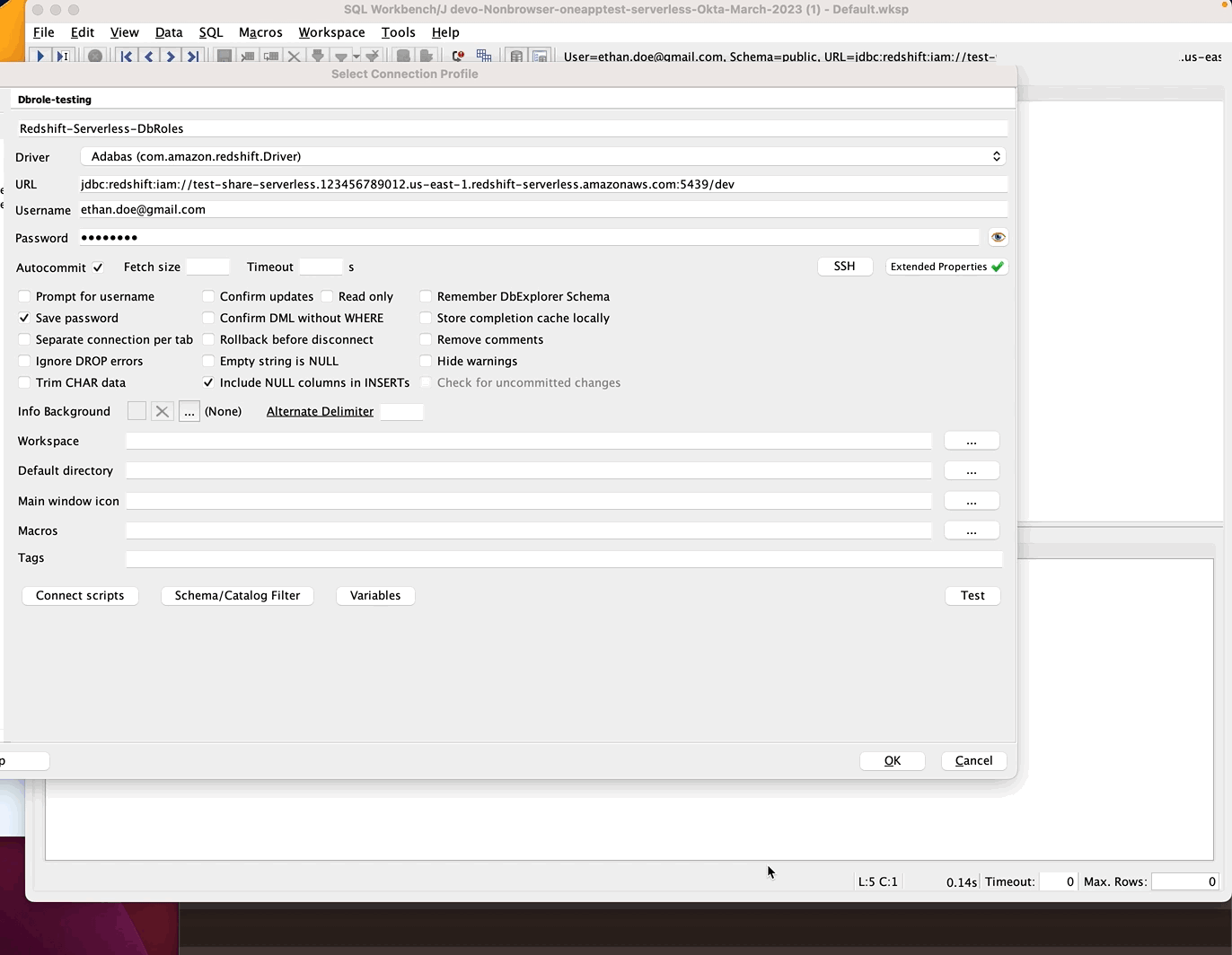Screen dimensions: 1232x955
Task: Open the Workspace menu
Action: (x=331, y=32)
